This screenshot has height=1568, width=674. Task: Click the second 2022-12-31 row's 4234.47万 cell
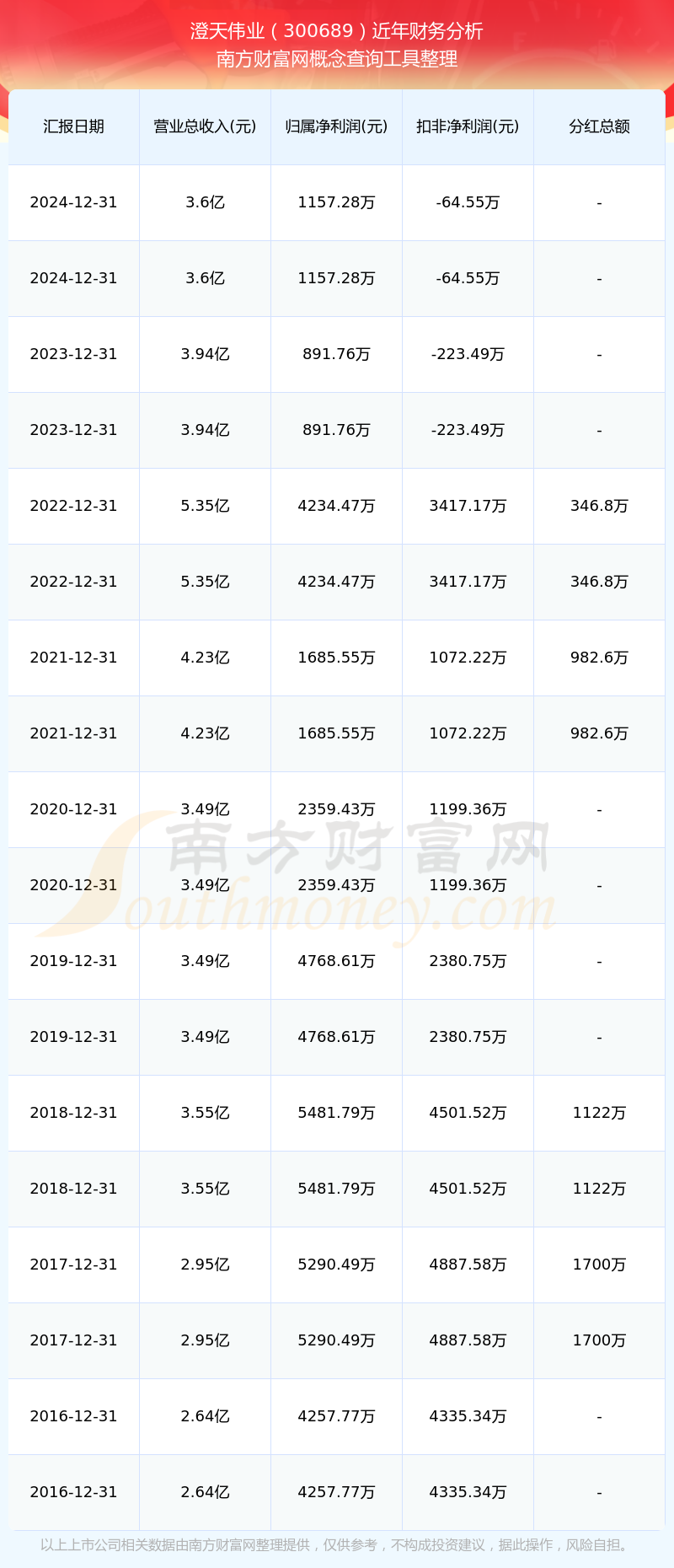[x=336, y=582]
